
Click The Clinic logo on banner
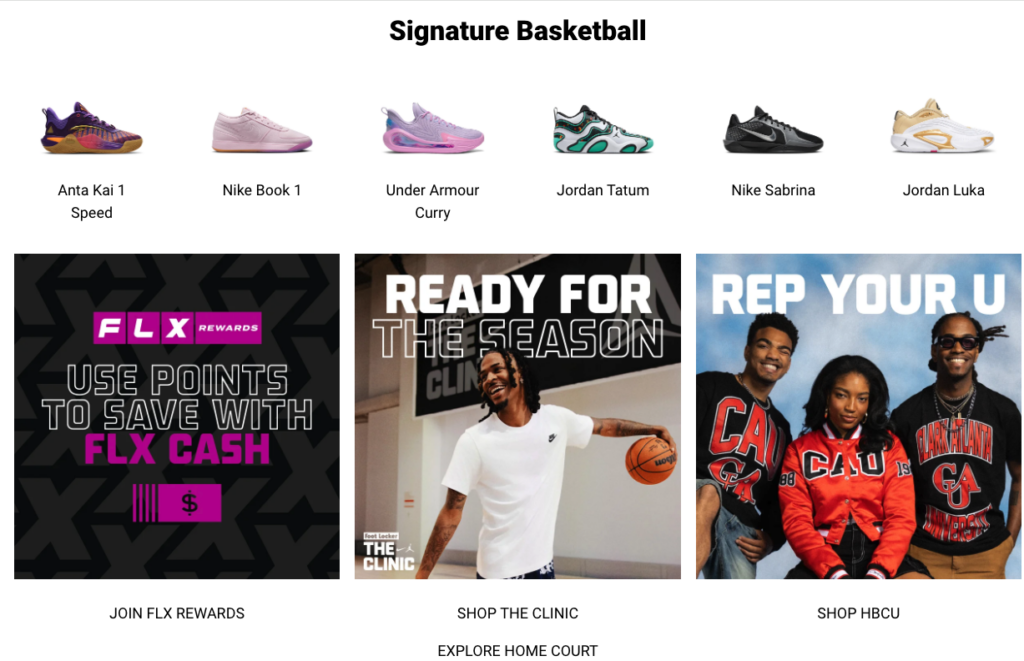click(x=389, y=553)
